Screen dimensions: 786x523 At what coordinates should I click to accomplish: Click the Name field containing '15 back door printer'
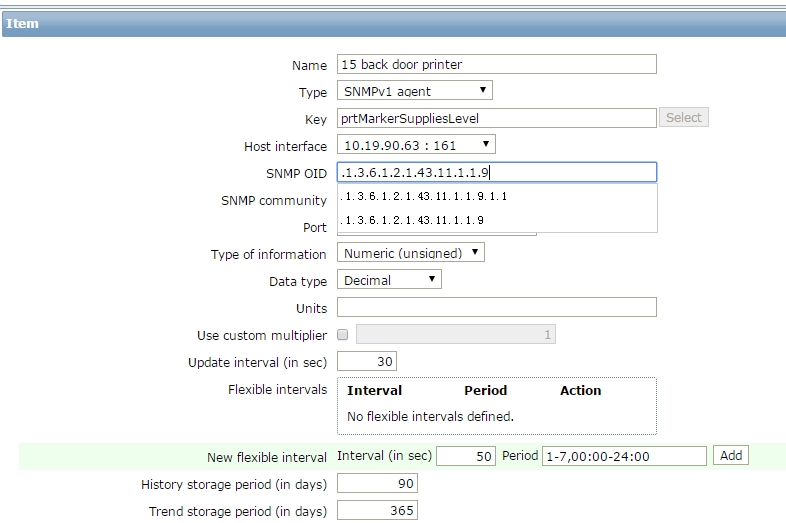[496, 64]
